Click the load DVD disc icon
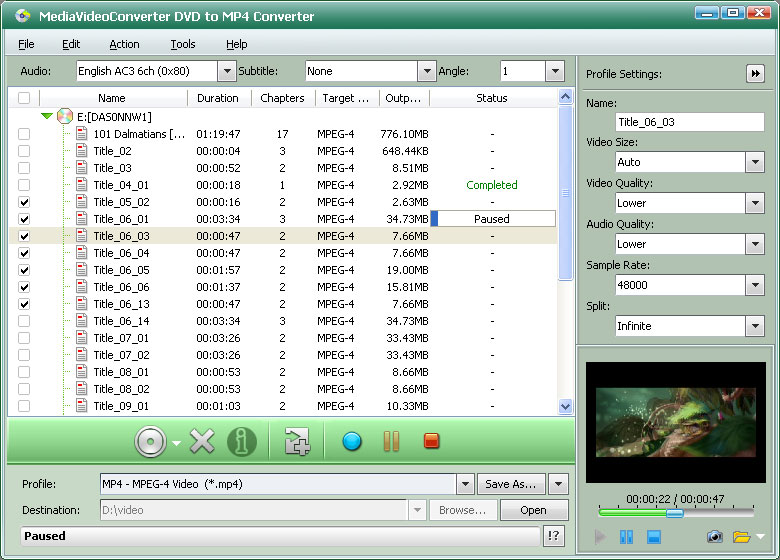The height and width of the screenshot is (560, 780). [x=150, y=441]
